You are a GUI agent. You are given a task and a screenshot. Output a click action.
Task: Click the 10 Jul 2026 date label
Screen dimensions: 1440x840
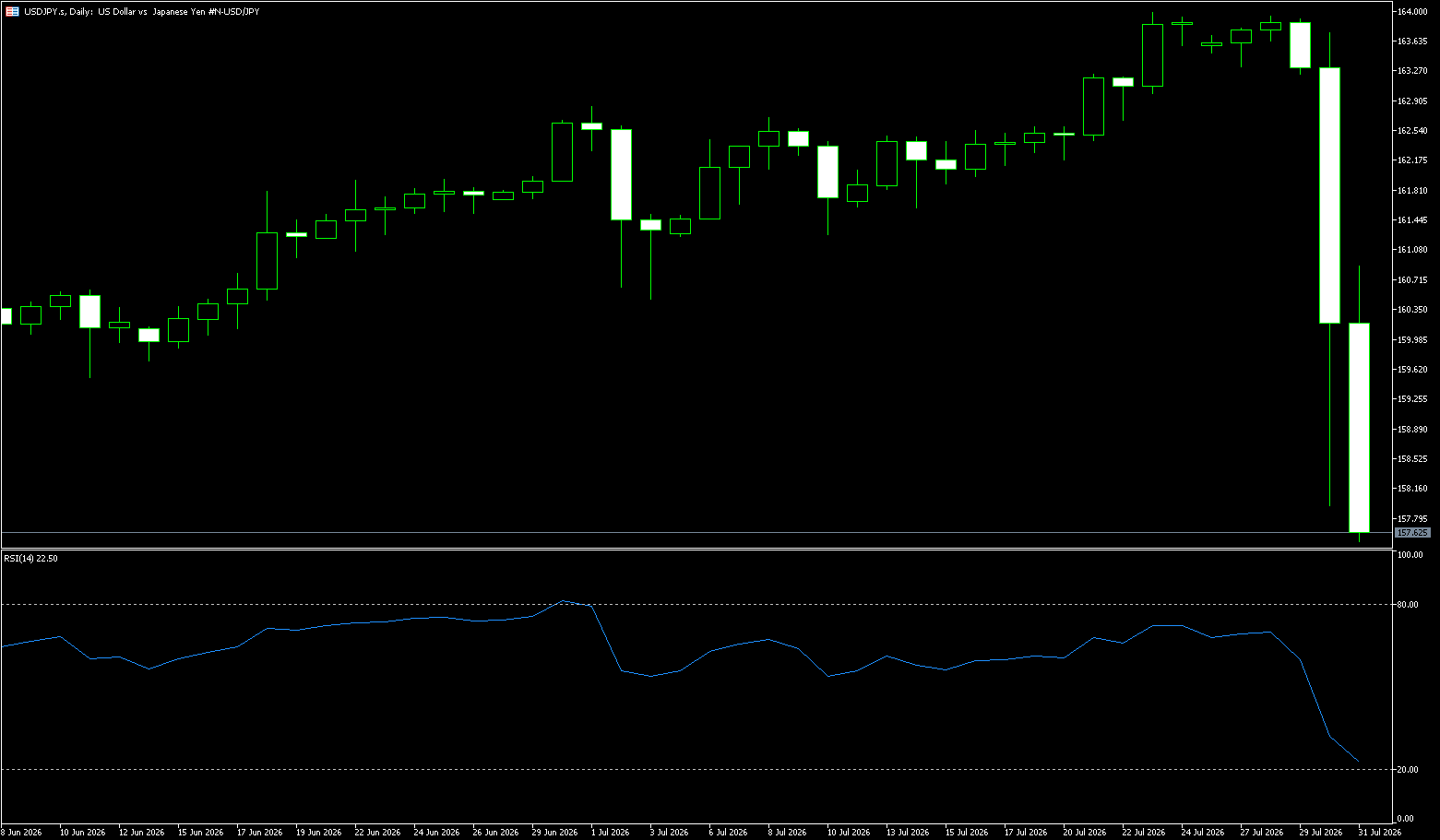849,832
